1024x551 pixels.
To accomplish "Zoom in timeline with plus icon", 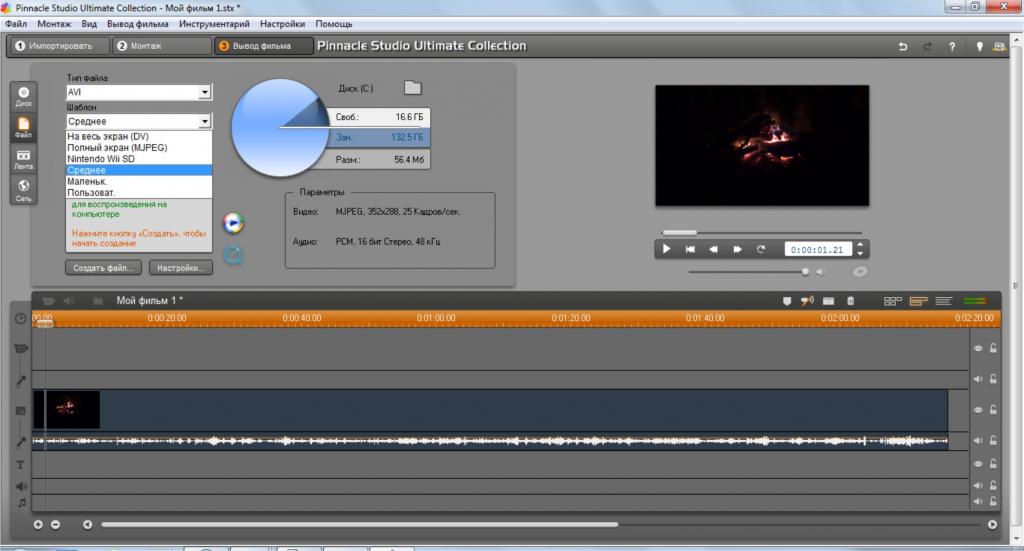I will [x=38, y=524].
